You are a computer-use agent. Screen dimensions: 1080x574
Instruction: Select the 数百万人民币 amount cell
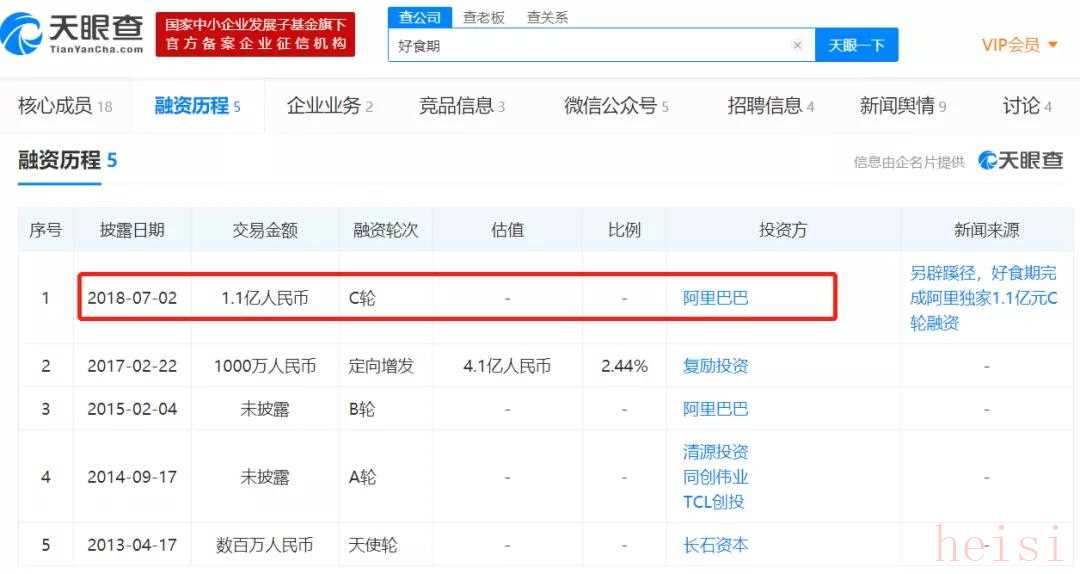tap(264, 545)
